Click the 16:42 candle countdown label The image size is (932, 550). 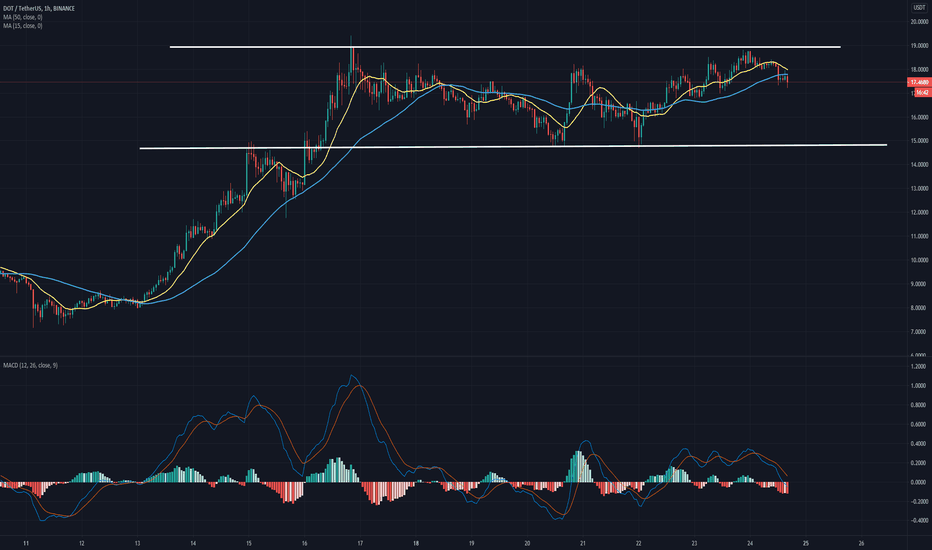click(922, 93)
